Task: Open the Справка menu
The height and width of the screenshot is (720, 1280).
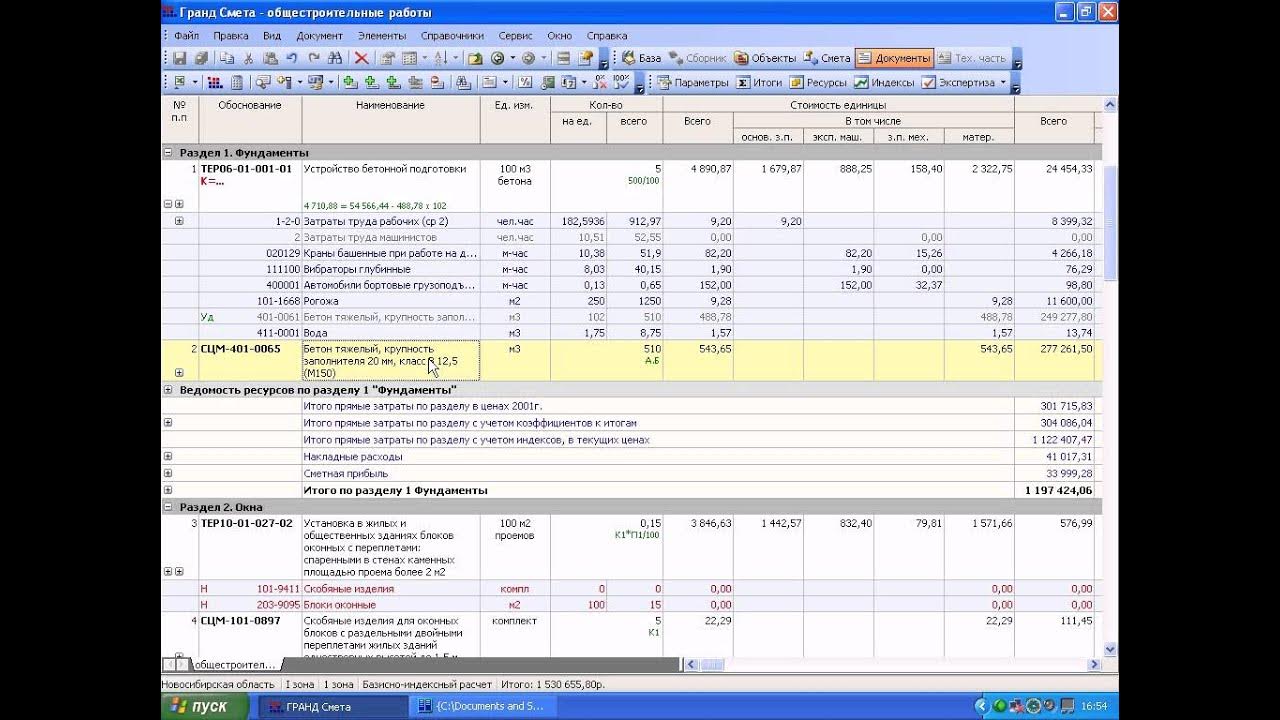Action: pyautogui.click(x=607, y=35)
